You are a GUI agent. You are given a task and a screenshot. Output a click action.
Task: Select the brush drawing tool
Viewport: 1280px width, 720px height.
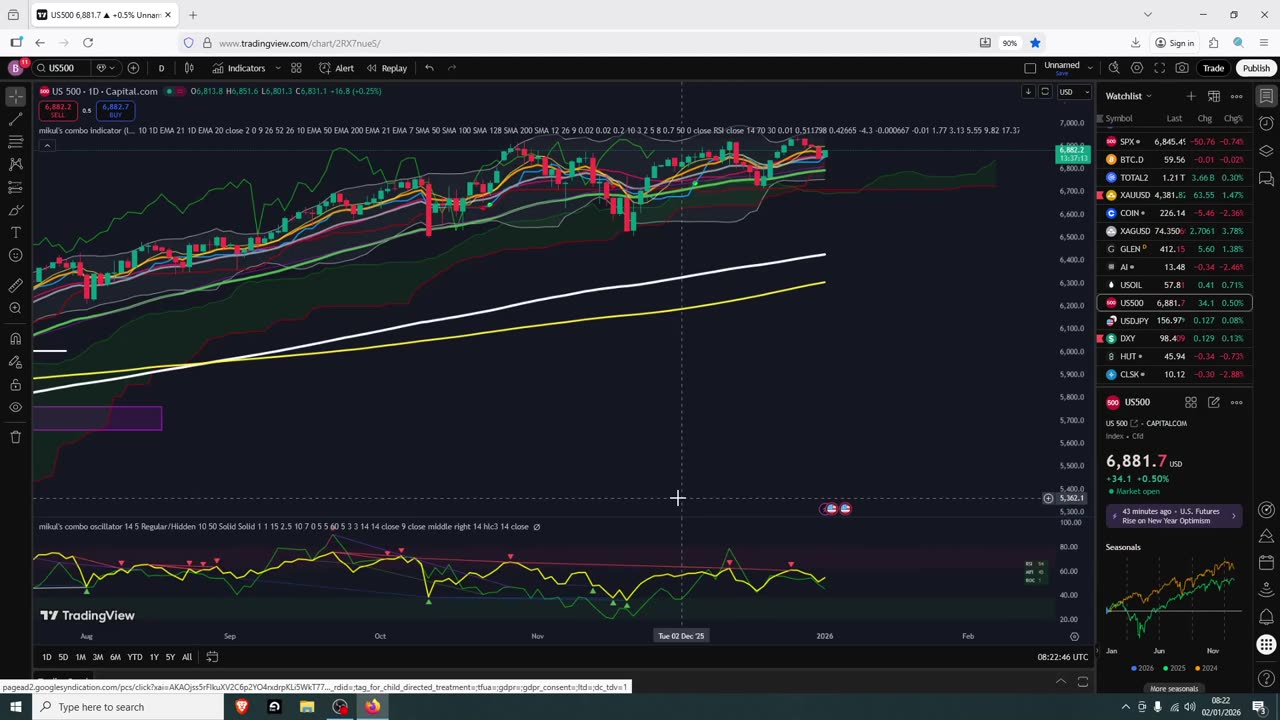pos(15,210)
